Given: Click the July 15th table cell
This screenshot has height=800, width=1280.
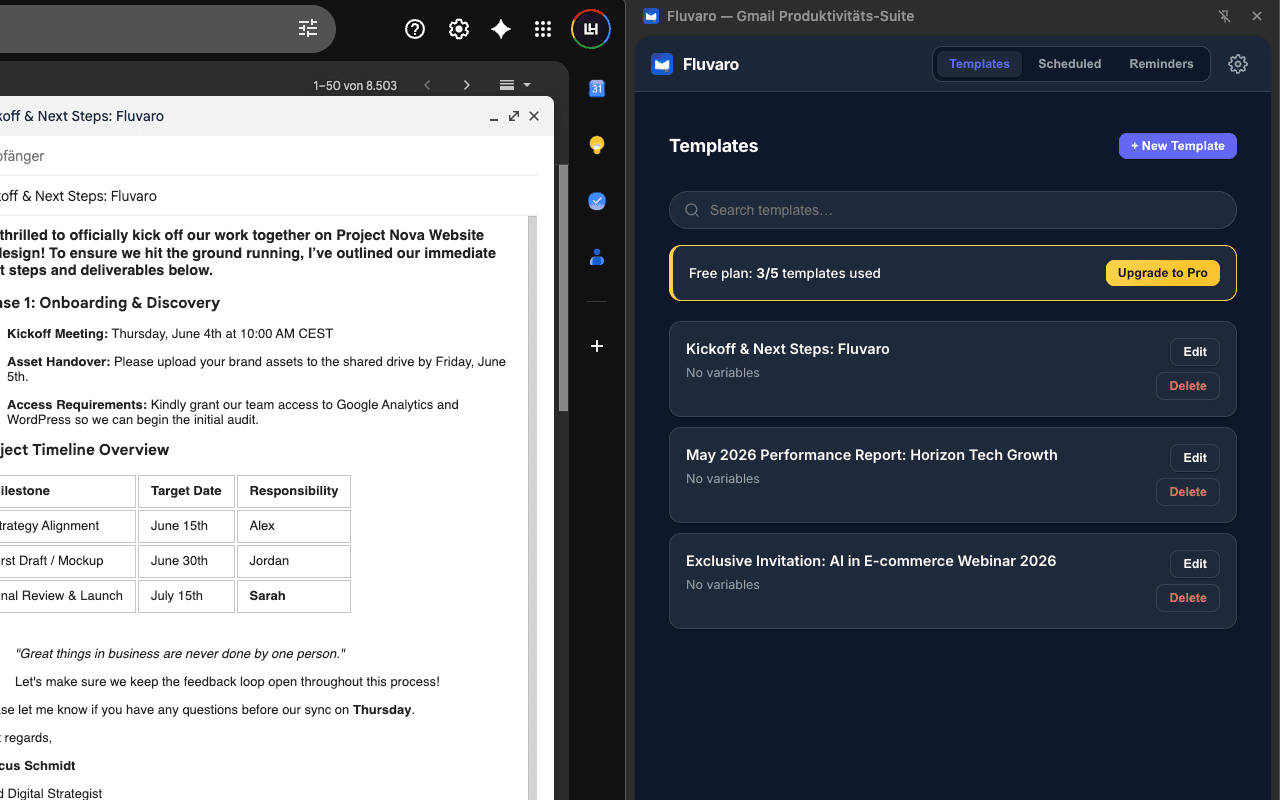Looking at the screenshot, I should 186,596.
